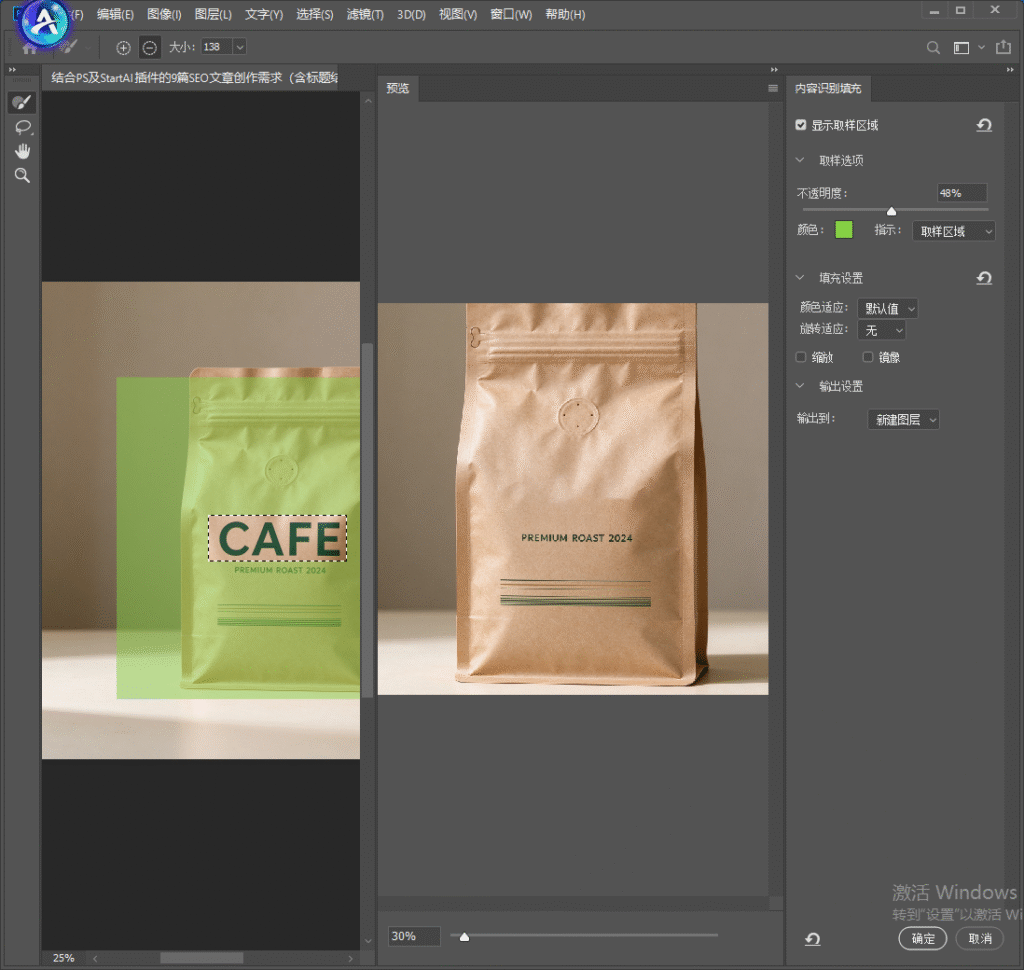Screen dimensions: 1024x970
Task: Collapse the 填充设置 section
Action: (800, 278)
